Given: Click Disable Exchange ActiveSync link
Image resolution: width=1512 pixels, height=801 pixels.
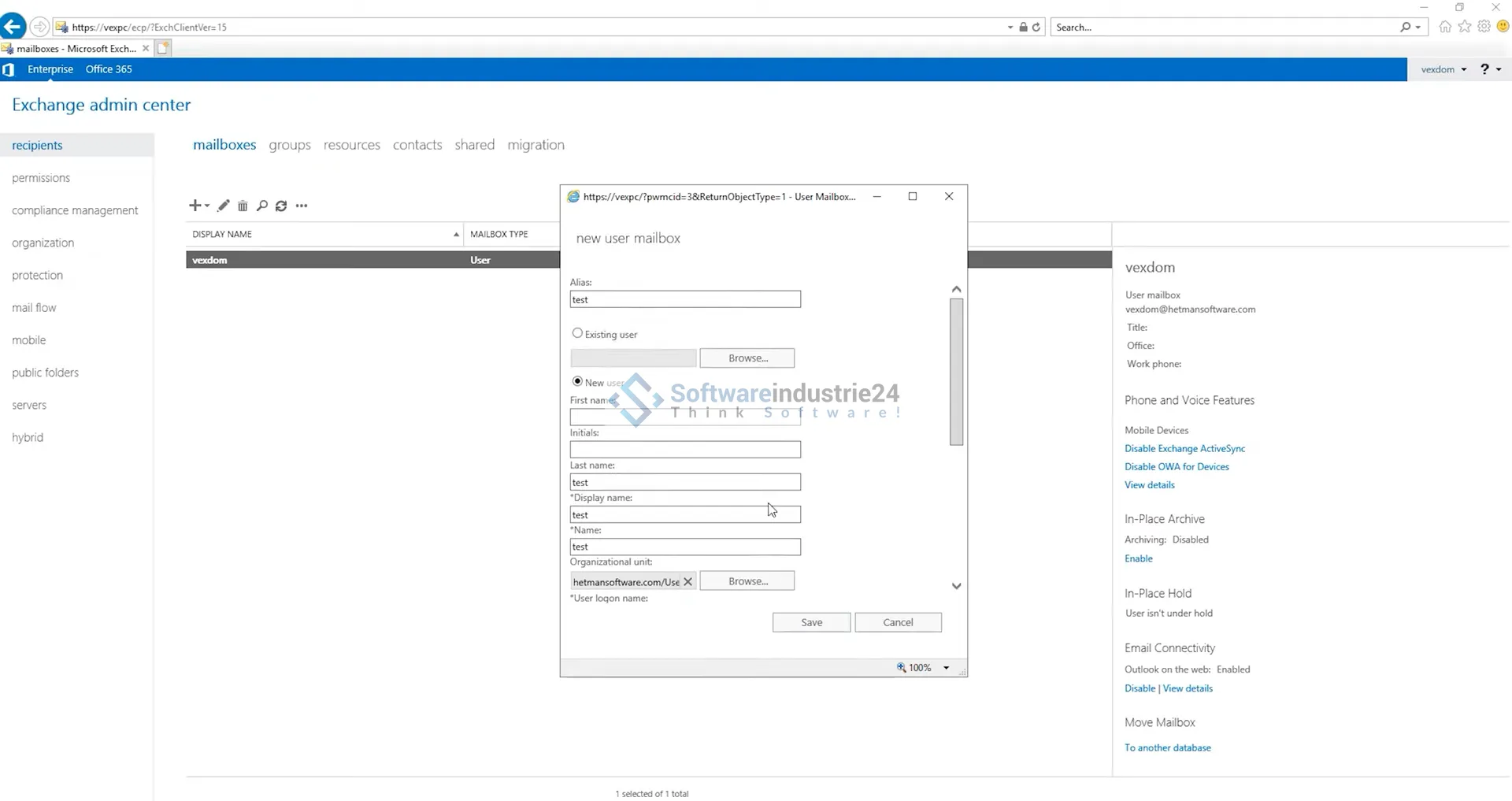Looking at the screenshot, I should [x=1184, y=448].
